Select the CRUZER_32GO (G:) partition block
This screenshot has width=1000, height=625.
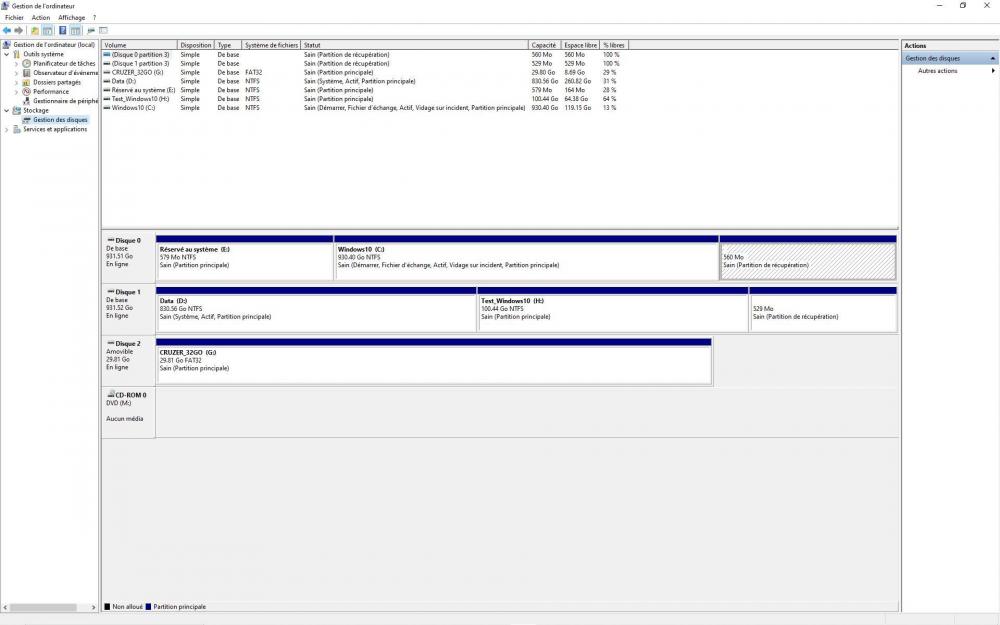[x=434, y=362]
